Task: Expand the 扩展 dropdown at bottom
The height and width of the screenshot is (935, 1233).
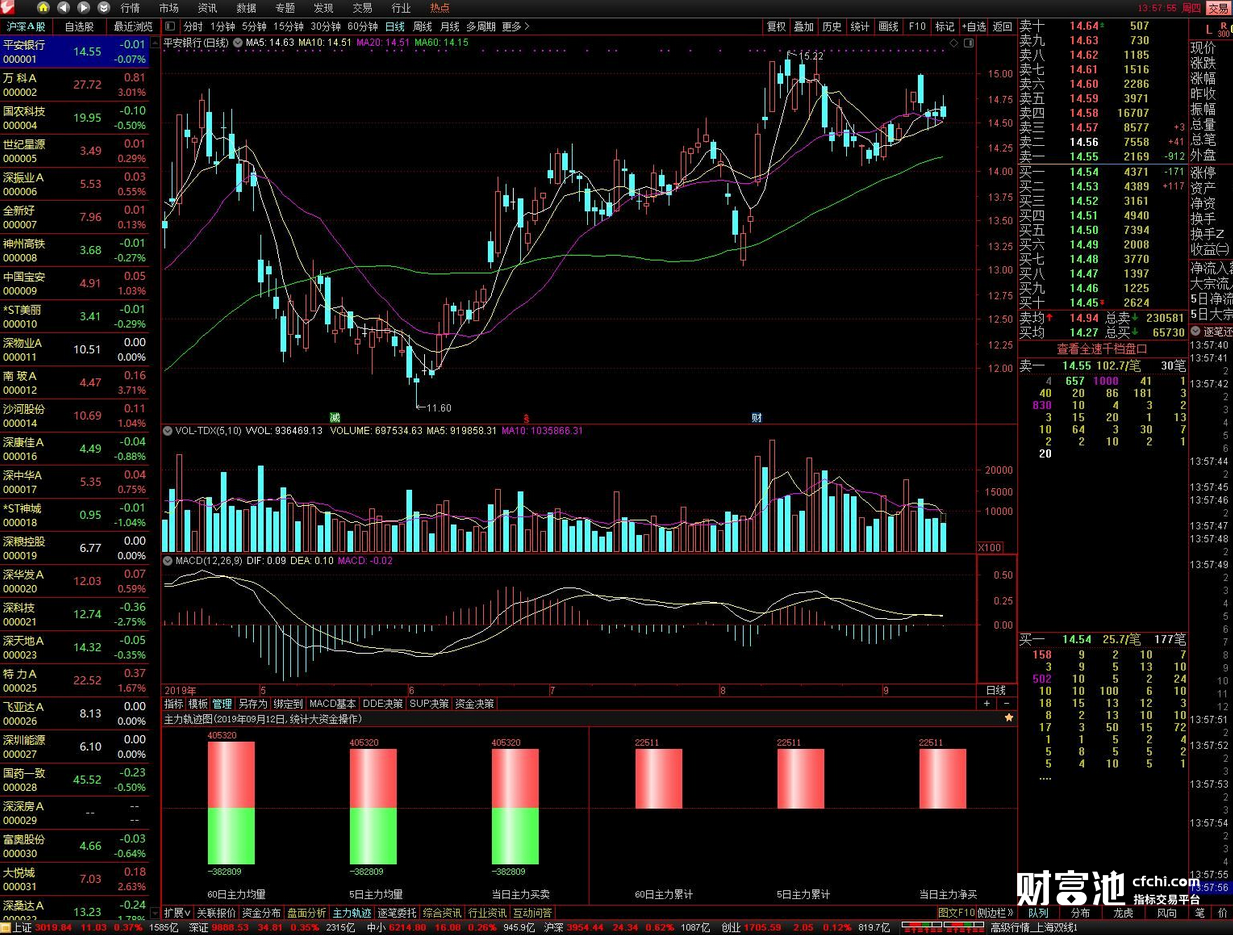Action: coord(177,913)
